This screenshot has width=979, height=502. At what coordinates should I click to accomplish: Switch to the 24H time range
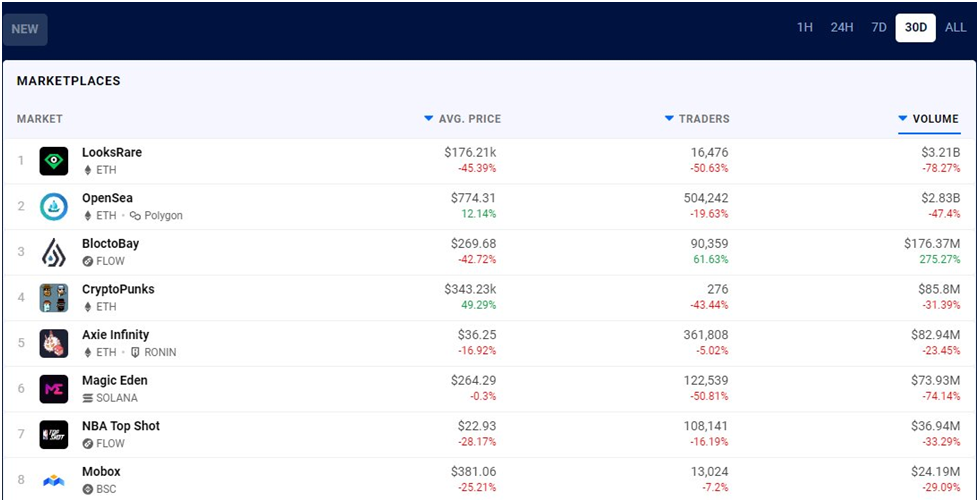pyautogui.click(x=842, y=28)
